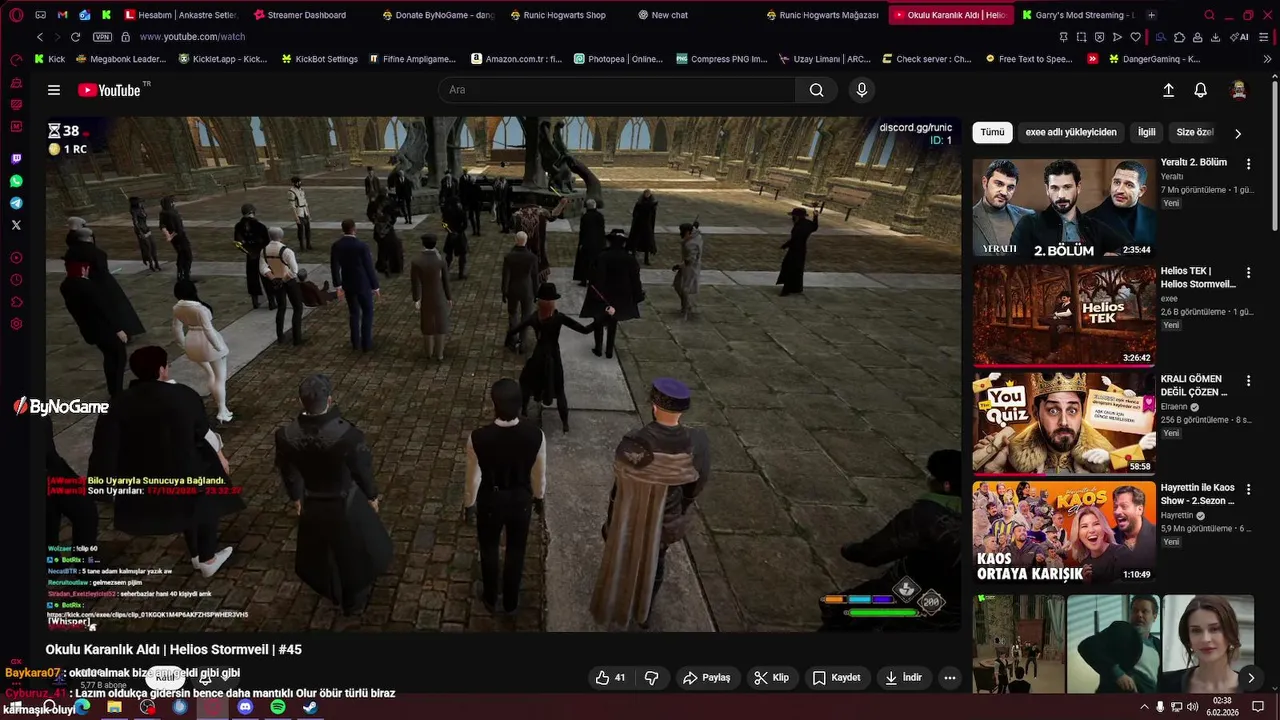Image resolution: width=1280 pixels, height=720 pixels.
Task: Start voice search with microphone icon
Action: click(x=862, y=90)
